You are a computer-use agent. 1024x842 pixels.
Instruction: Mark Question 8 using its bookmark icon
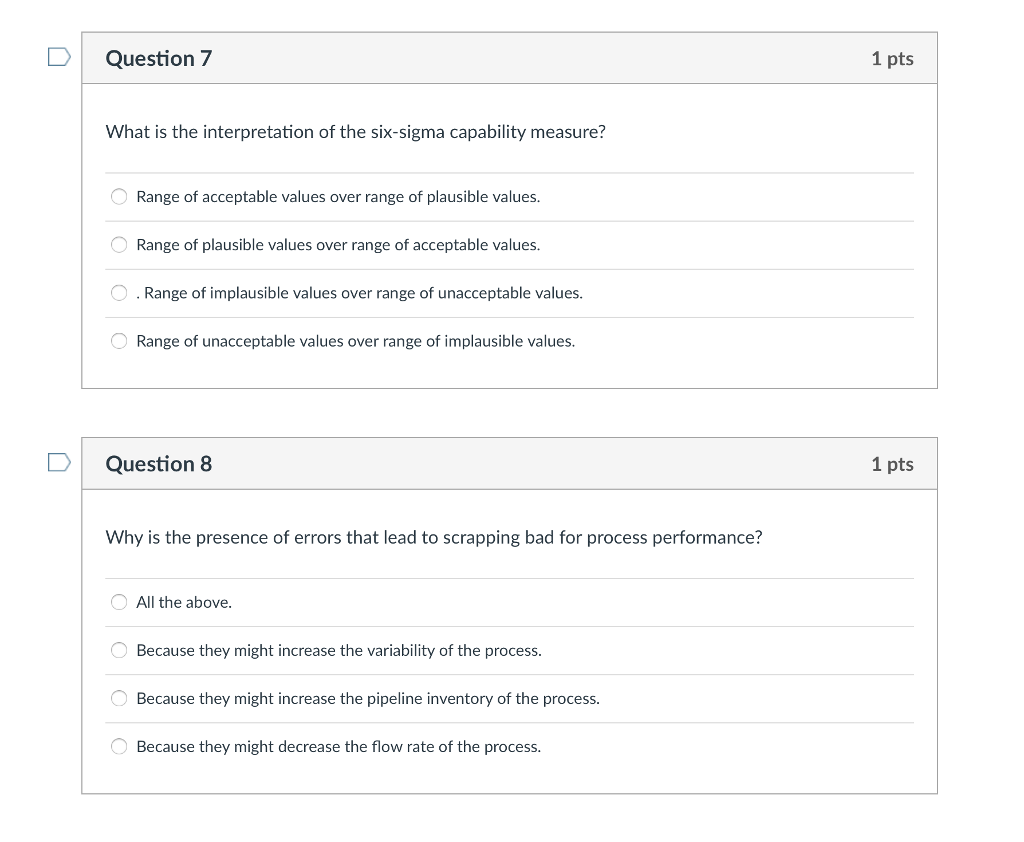point(58,463)
